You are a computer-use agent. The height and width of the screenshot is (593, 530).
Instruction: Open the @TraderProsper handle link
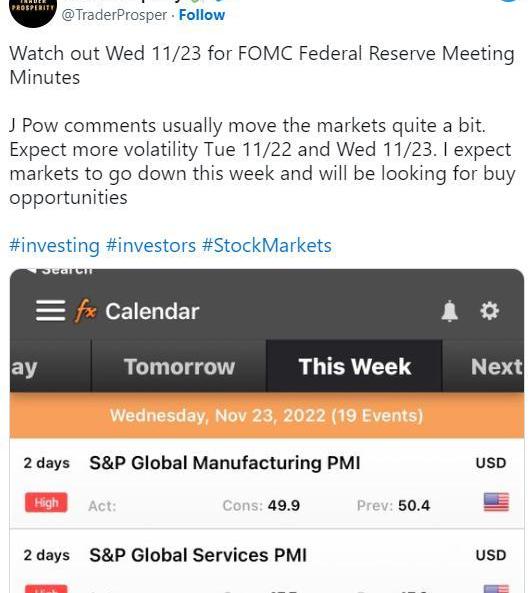pyautogui.click(x=114, y=15)
